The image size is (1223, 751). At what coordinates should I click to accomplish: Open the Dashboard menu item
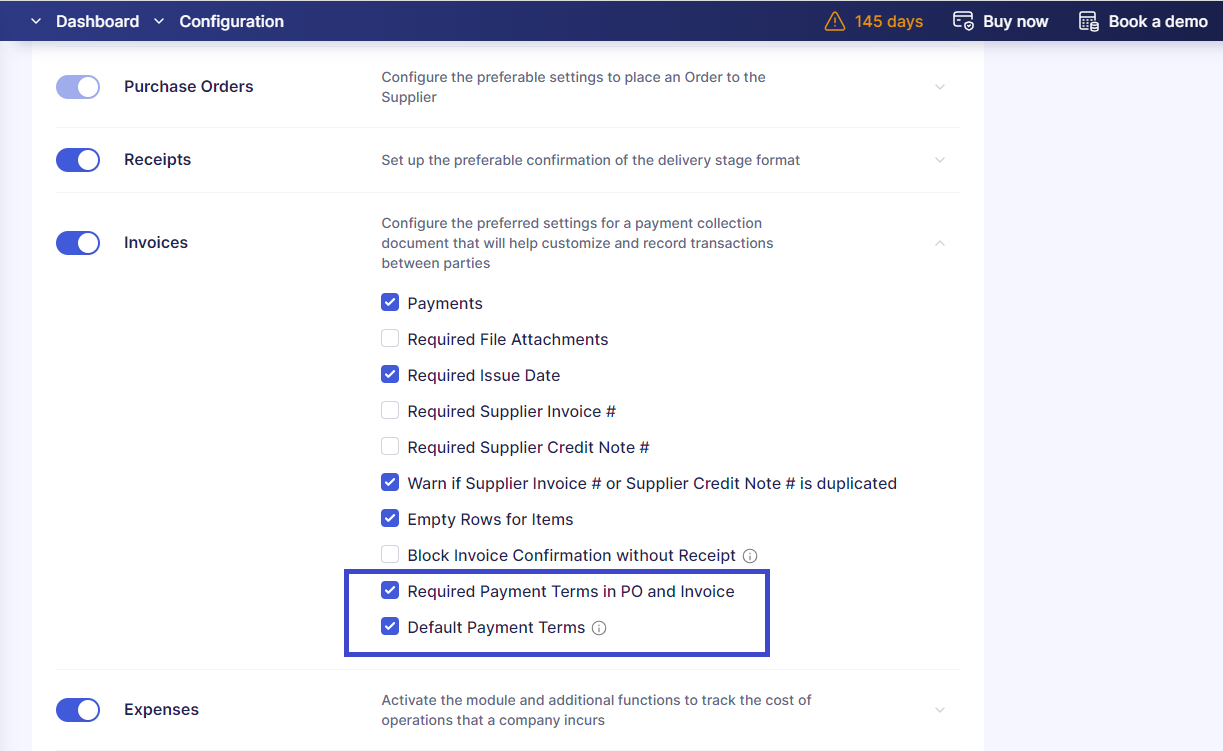coord(97,20)
